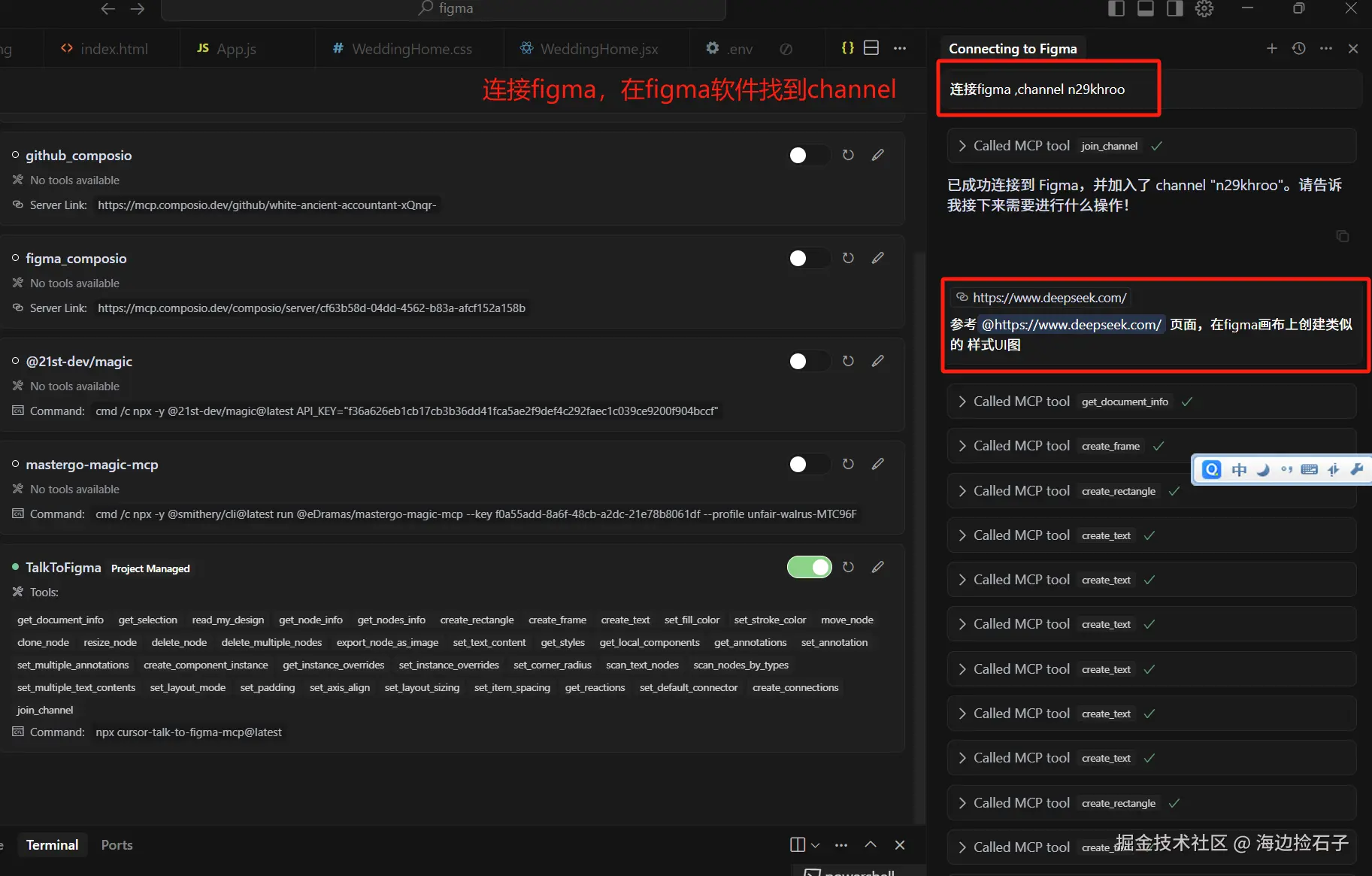The height and width of the screenshot is (876, 1372).
Task: Refresh figma_composio server
Action: click(x=848, y=258)
